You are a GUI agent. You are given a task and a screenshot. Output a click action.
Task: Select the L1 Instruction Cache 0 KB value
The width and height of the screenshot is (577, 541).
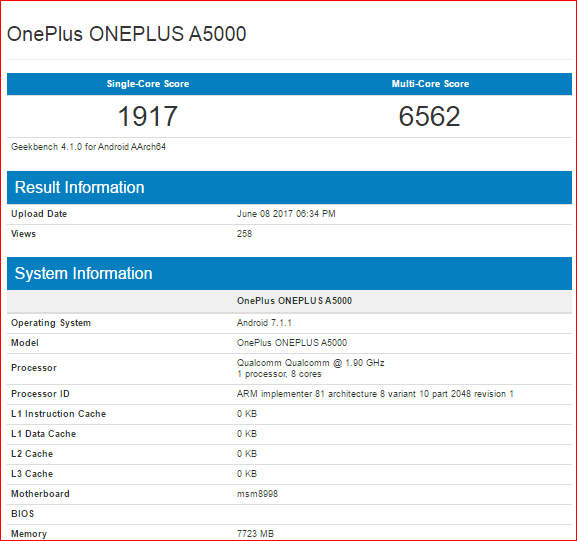[x=247, y=414]
